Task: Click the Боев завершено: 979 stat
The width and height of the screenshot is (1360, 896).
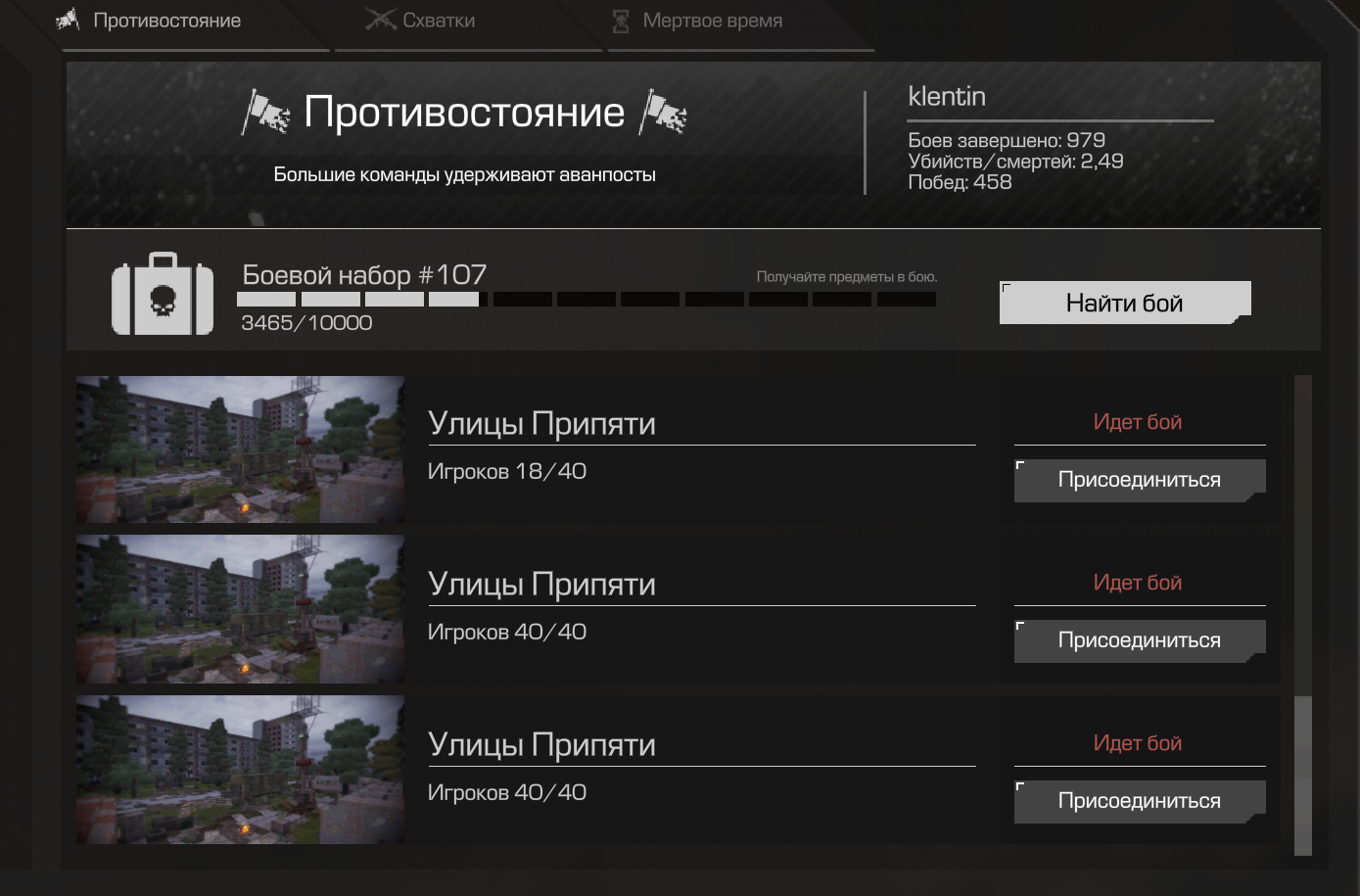Action: pyautogui.click(x=1007, y=140)
